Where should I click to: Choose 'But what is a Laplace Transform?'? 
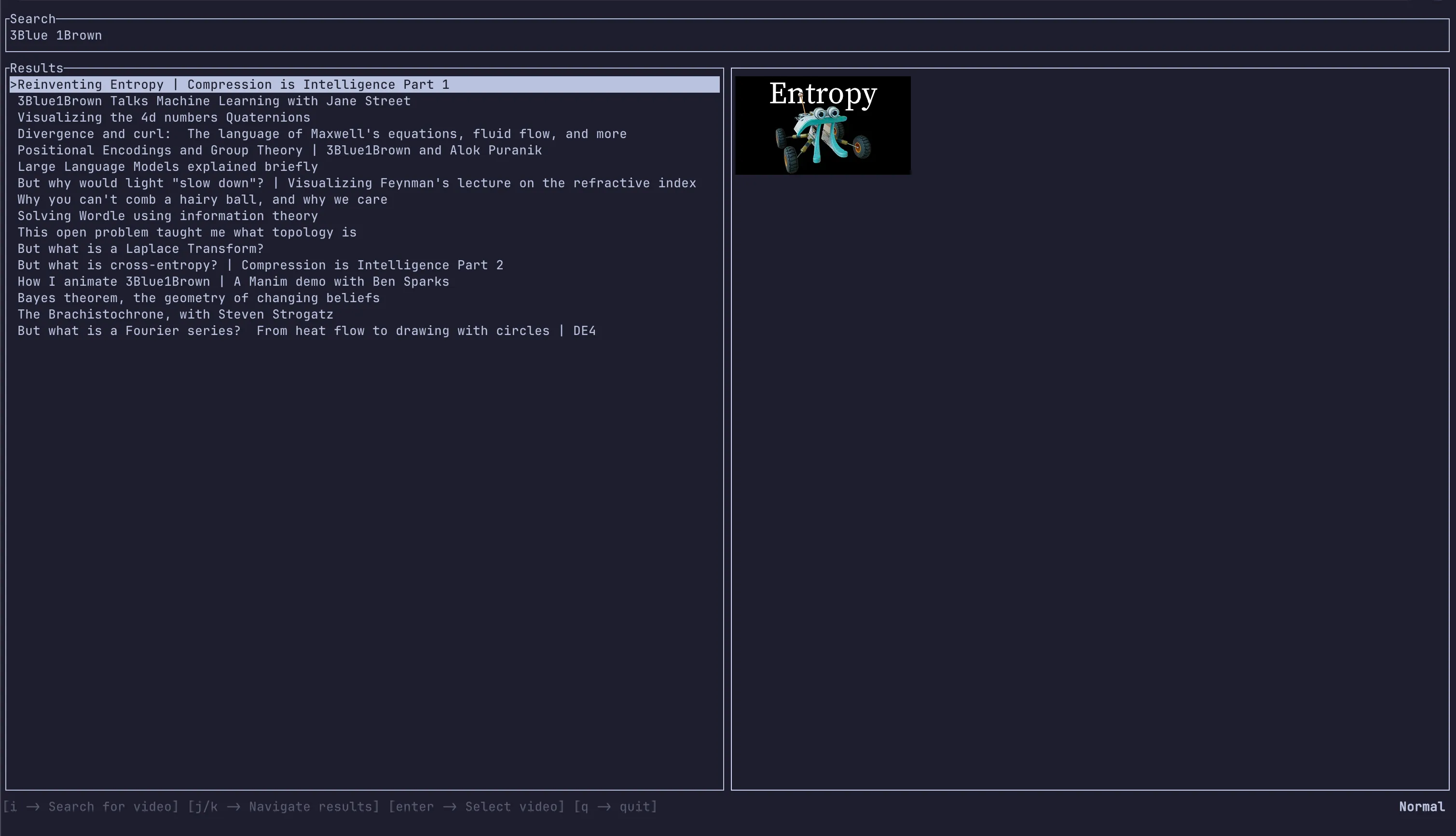(364, 249)
